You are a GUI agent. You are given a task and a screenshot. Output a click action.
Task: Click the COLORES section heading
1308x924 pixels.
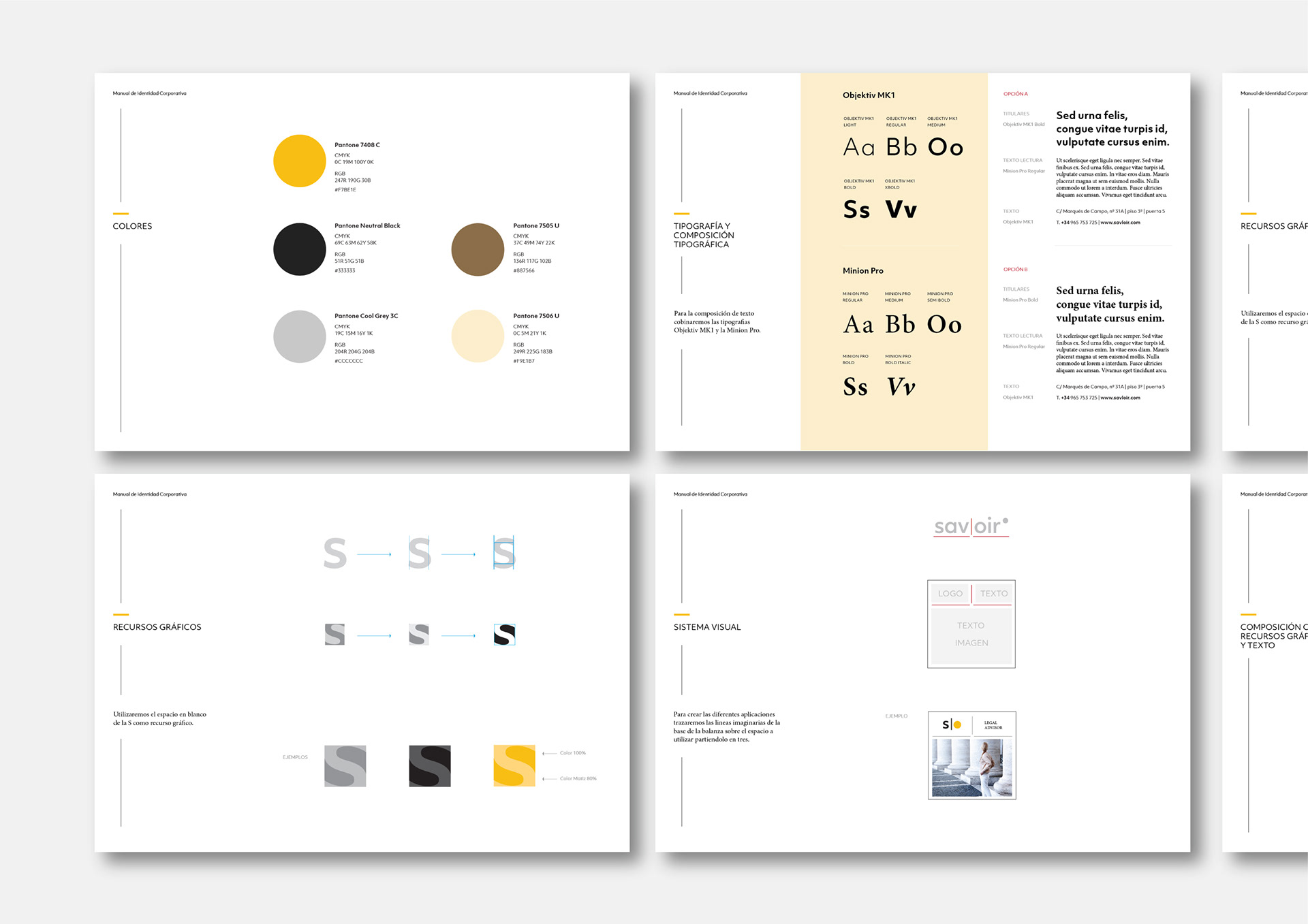point(132,226)
